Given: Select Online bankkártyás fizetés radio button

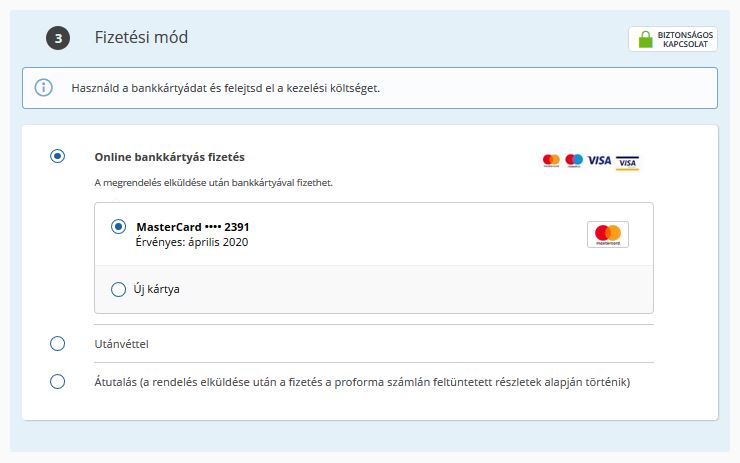Looking at the screenshot, I should click(x=58, y=156).
